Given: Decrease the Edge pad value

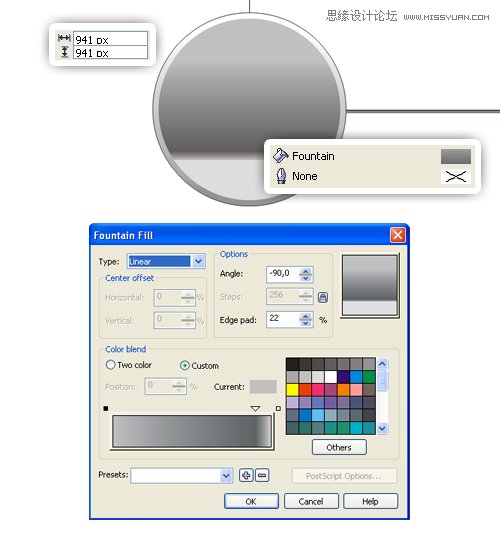Looking at the screenshot, I should (x=305, y=323).
